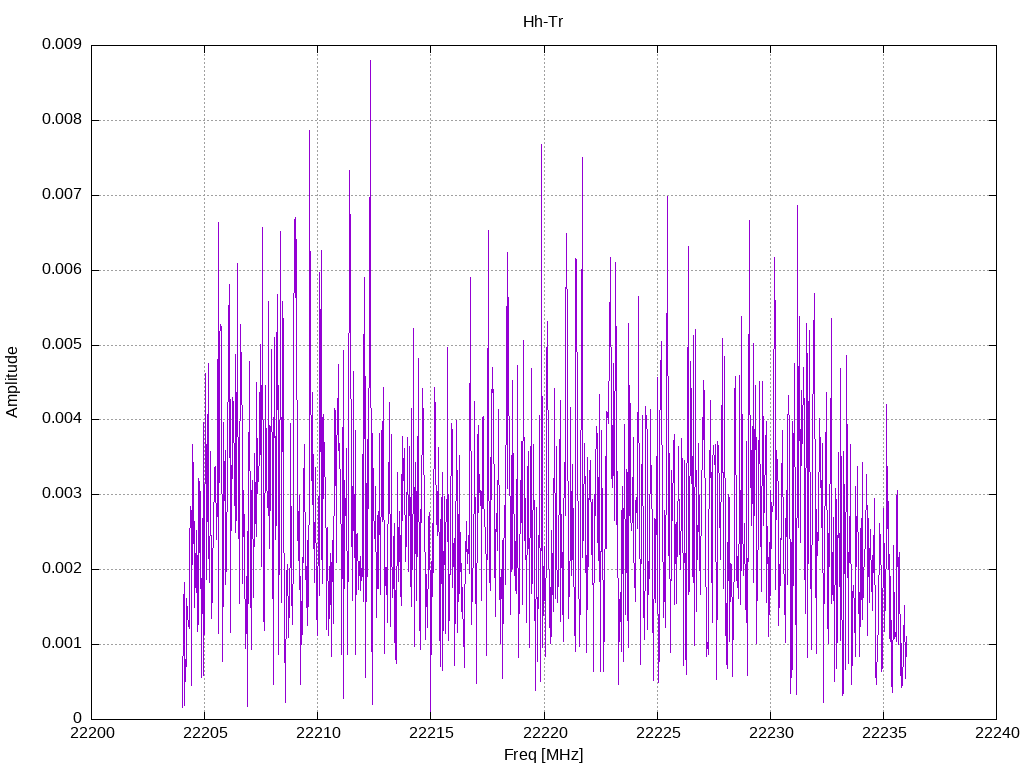This screenshot has height=768, width=1024.
Task: Click the 0.005 y-axis tick label
Action: click(62, 344)
